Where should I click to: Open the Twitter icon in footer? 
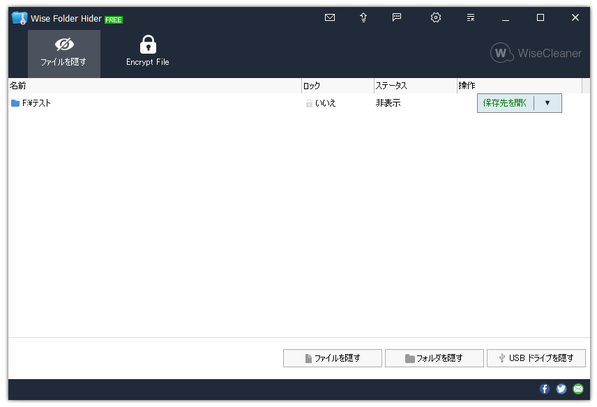(561, 389)
